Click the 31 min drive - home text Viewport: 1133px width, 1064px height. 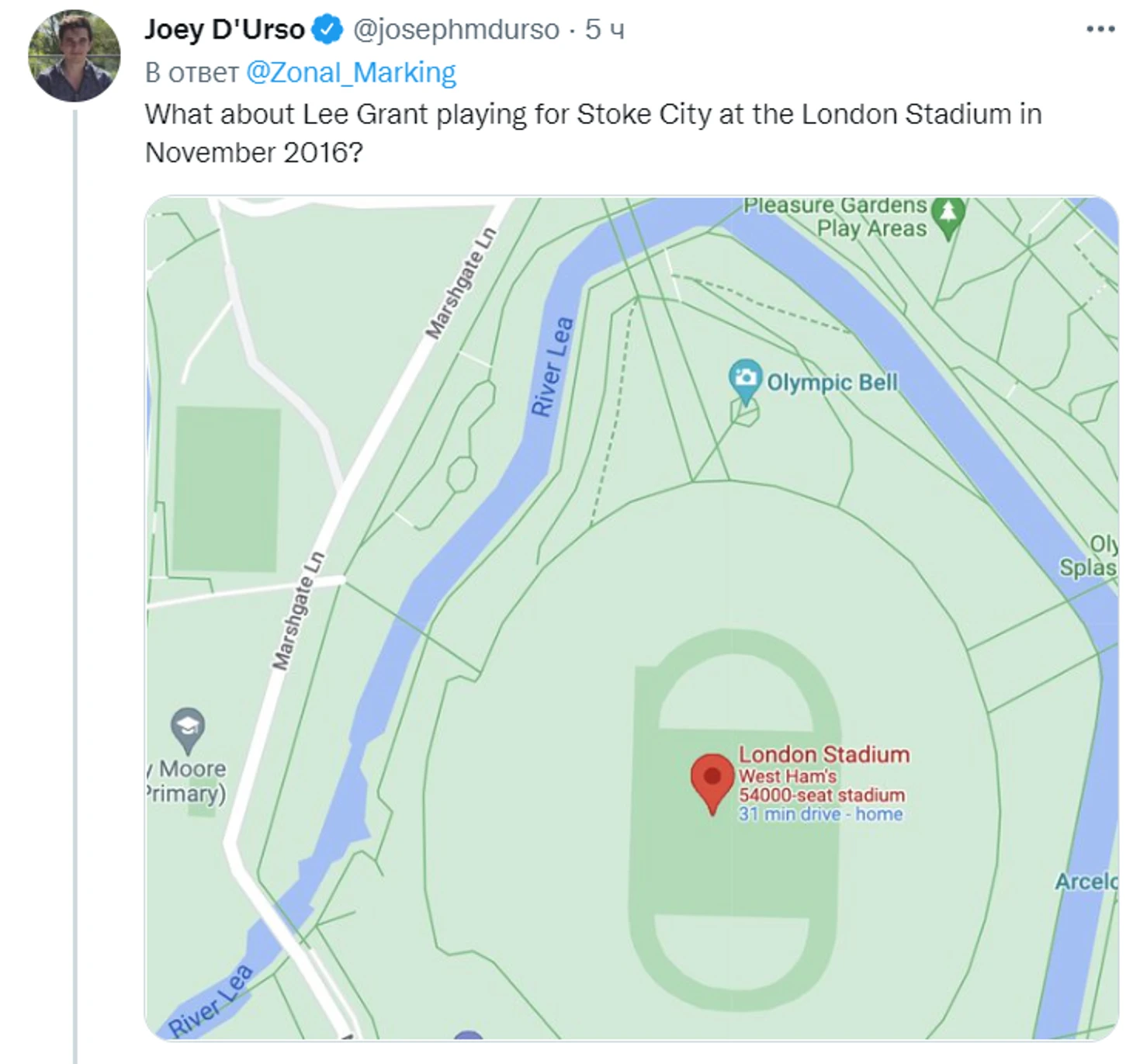820,814
